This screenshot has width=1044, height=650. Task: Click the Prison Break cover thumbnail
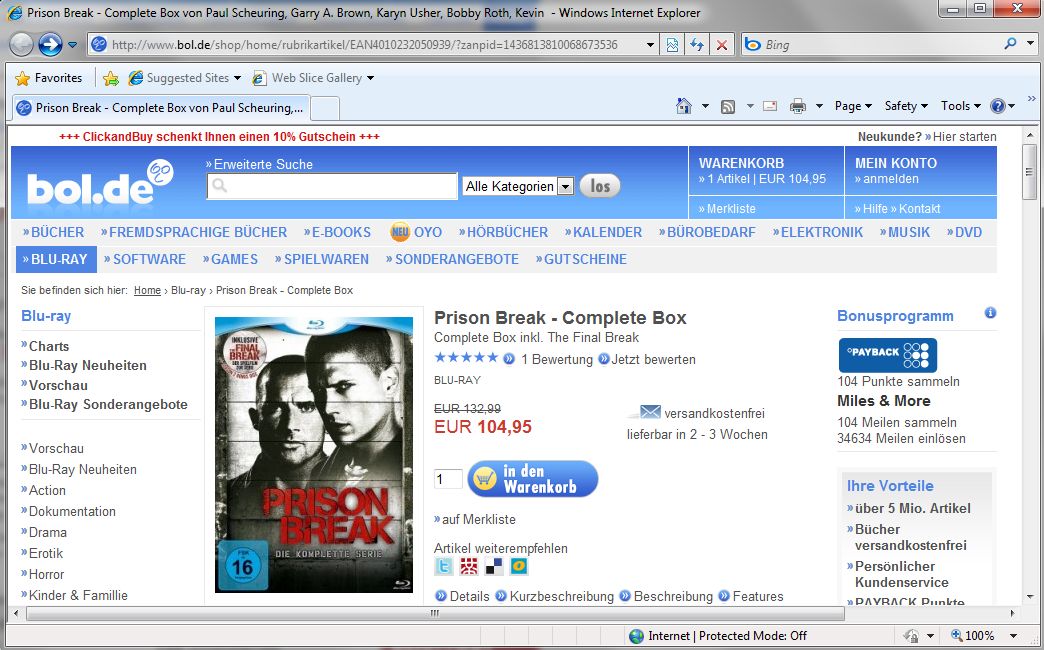[314, 455]
